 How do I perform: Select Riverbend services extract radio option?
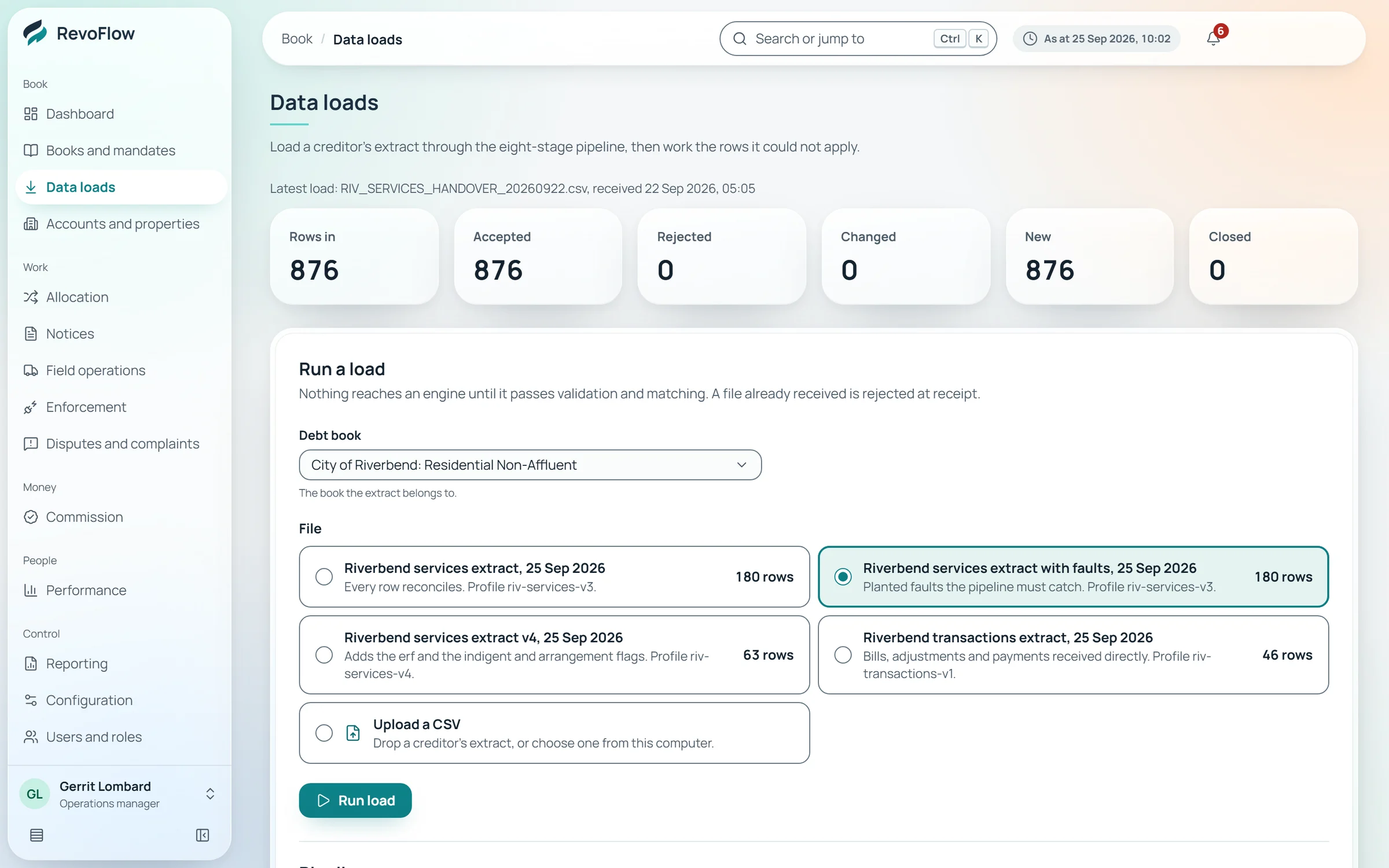[324, 577]
